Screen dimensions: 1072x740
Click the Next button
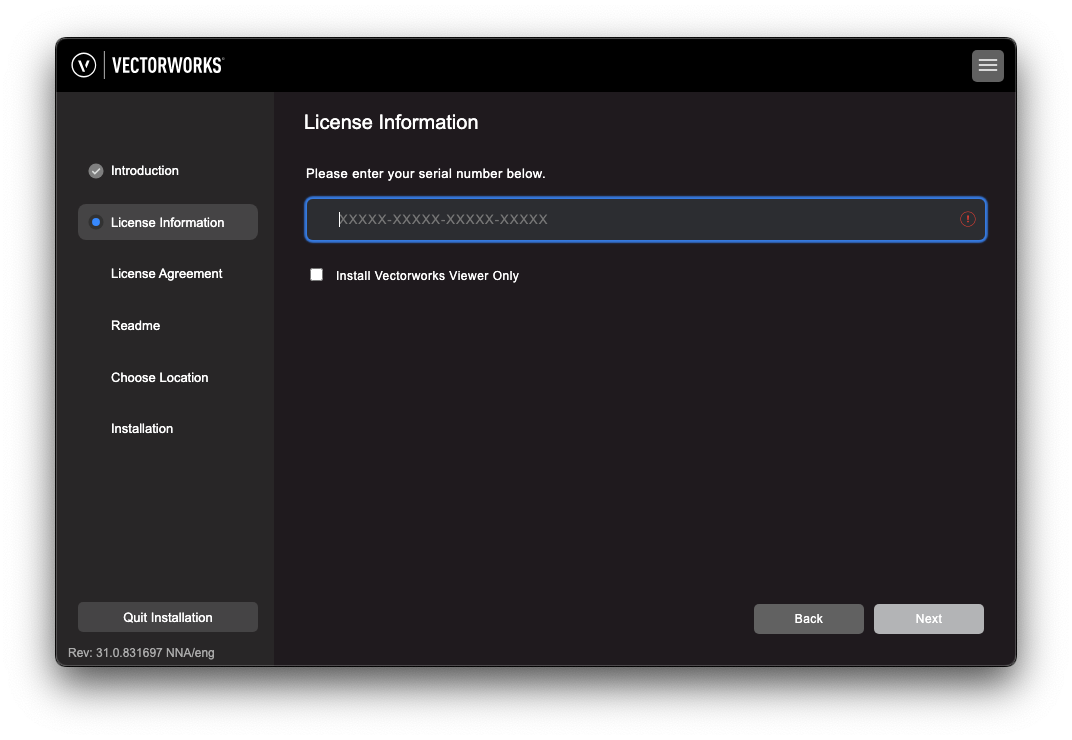click(x=928, y=619)
